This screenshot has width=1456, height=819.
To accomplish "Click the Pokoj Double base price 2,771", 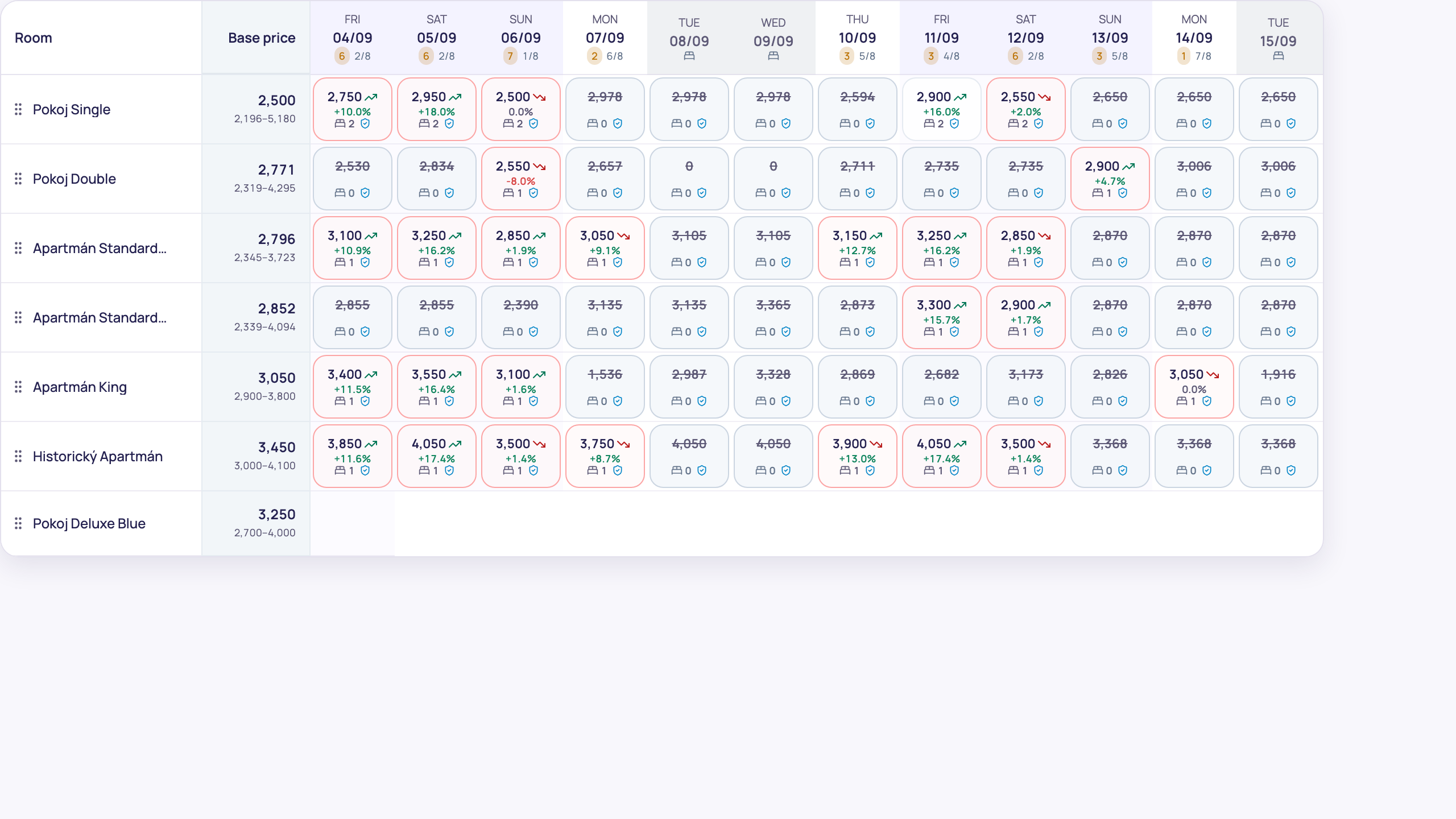I will pyautogui.click(x=277, y=170).
